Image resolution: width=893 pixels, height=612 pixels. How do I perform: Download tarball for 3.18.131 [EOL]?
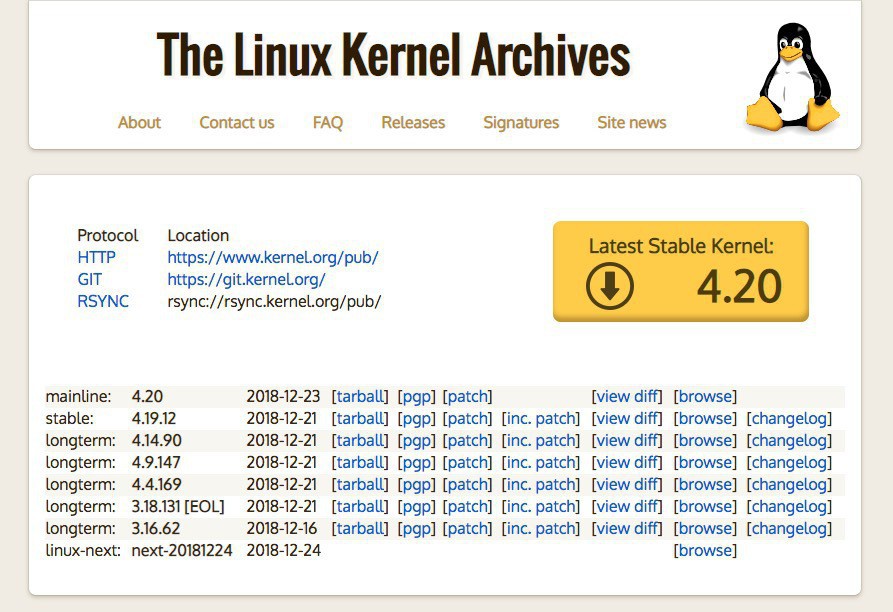coord(360,507)
